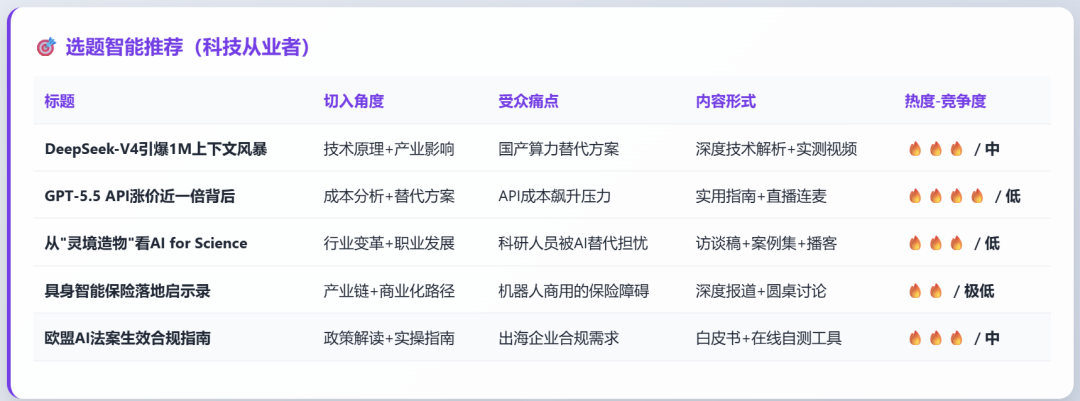Open the GPT-5.5 API涨价近一倍背后 title
This screenshot has width=1080, height=401.
(x=140, y=196)
